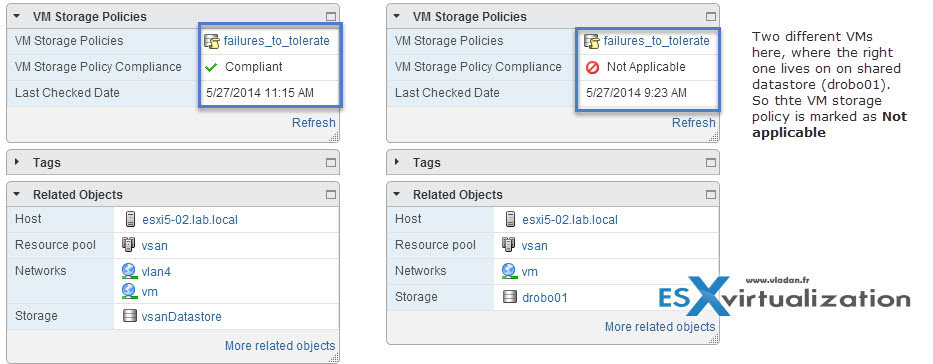Maximize the left Related Objects panel
Image resolution: width=933 pixels, height=364 pixels.
(x=331, y=194)
